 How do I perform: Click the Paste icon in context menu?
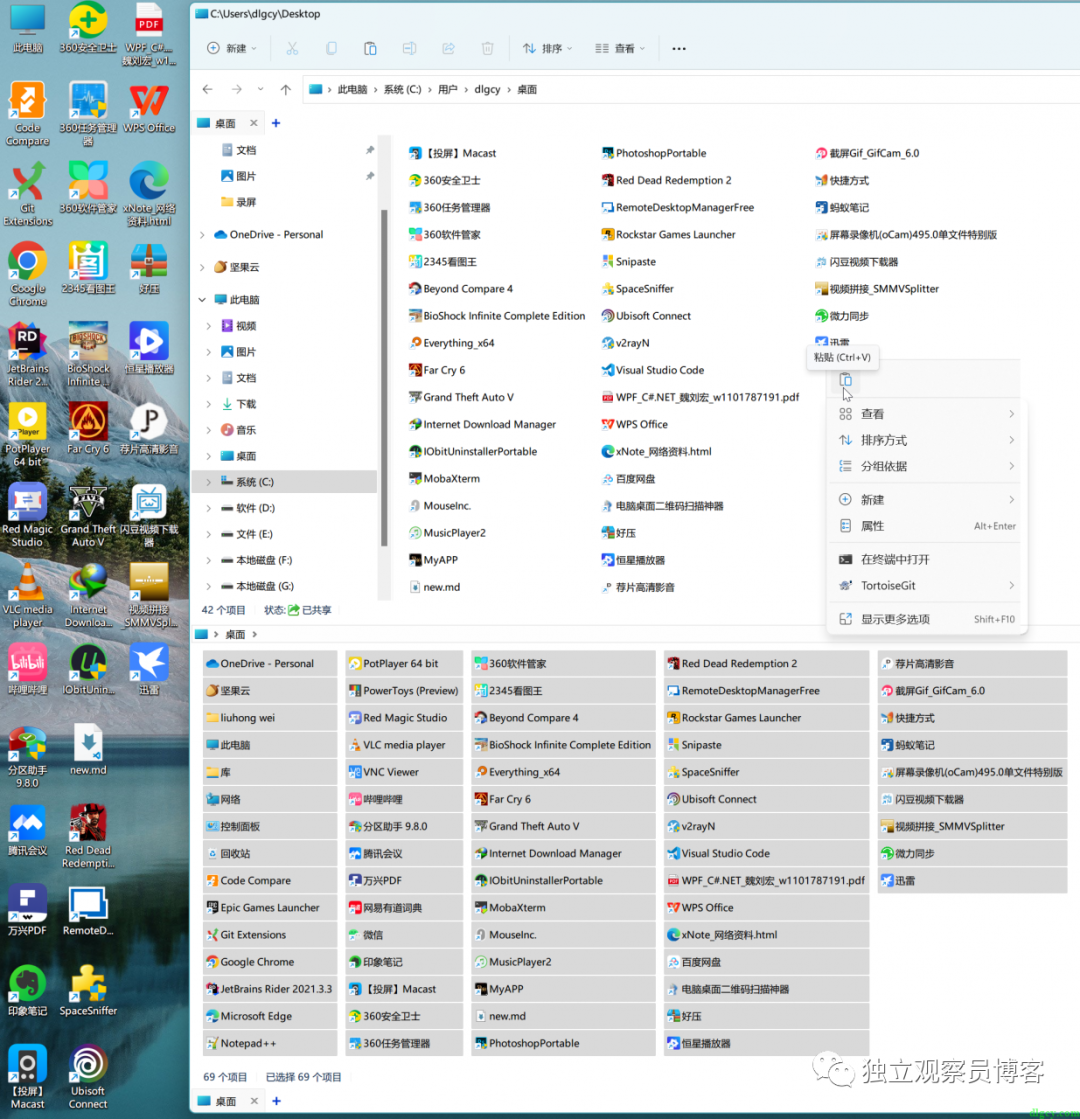[x=845, y=380]
